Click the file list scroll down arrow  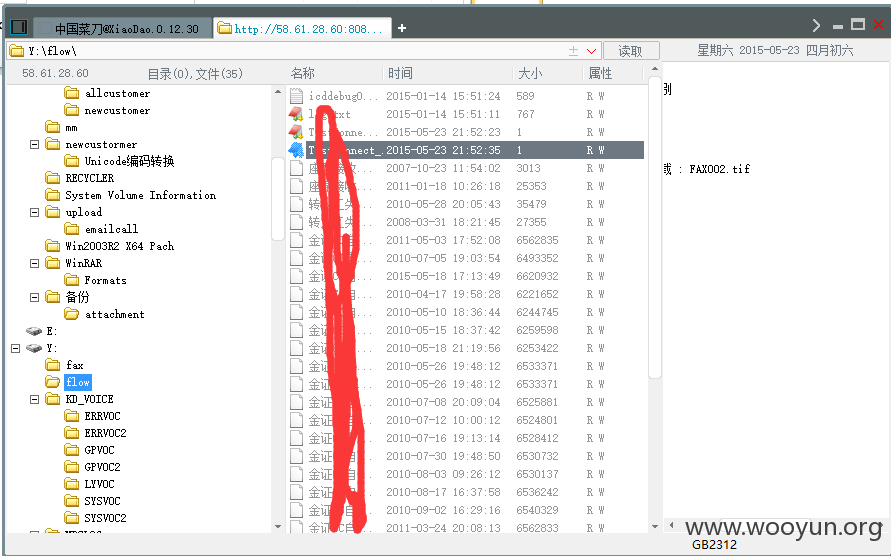coord(655,526)
